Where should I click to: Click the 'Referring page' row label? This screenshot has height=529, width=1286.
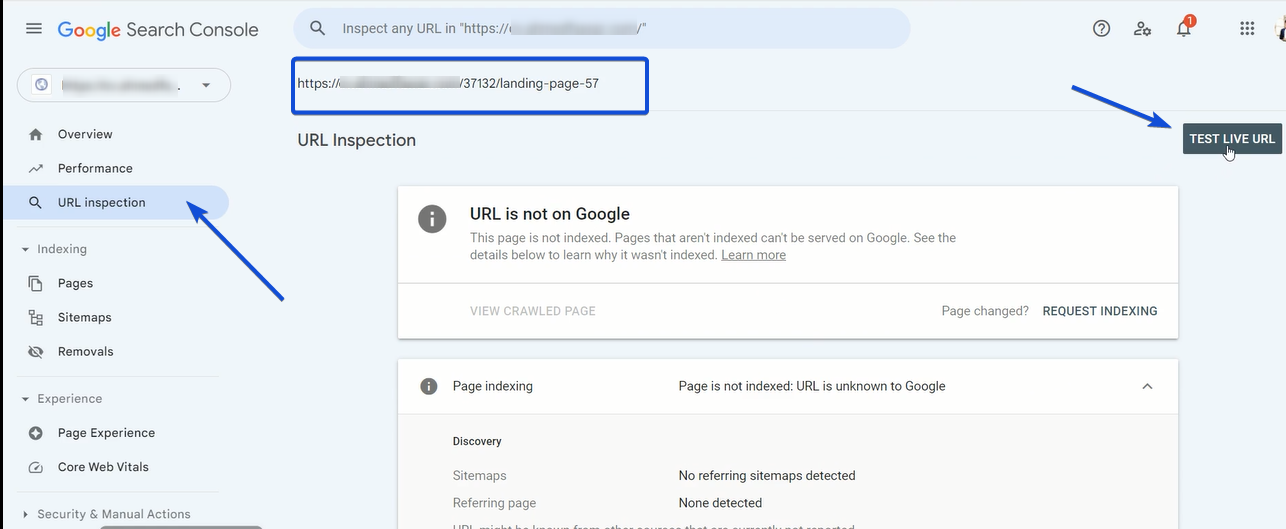coord(494,503)
